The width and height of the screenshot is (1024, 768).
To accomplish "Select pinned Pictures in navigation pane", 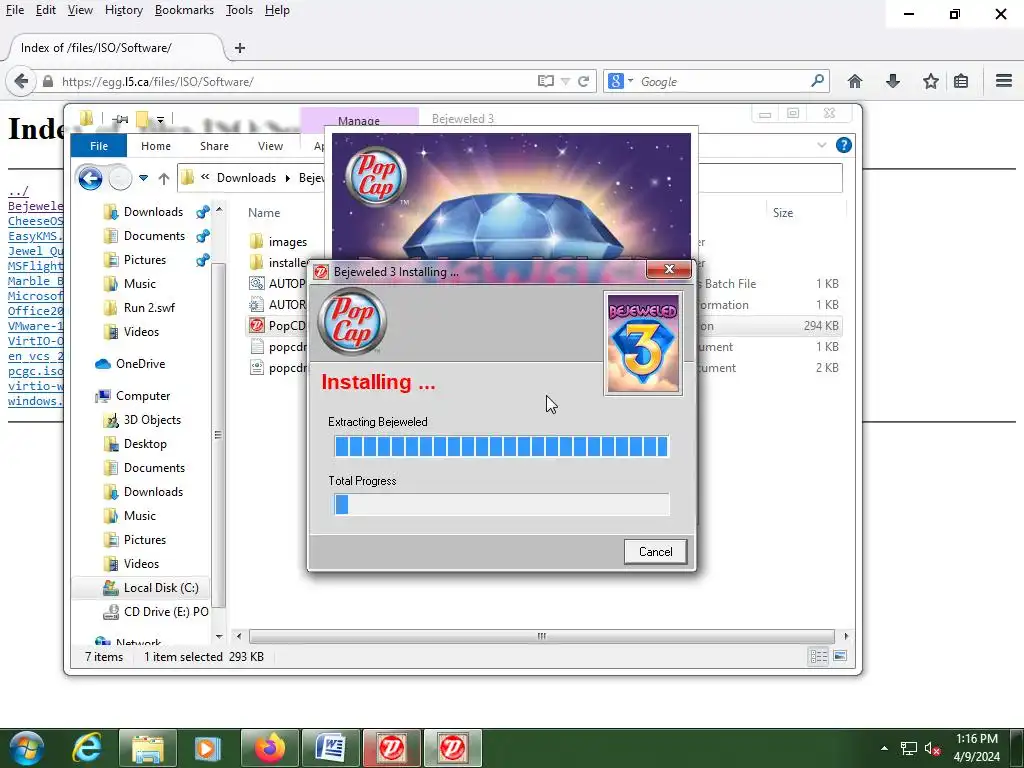I will [x=144, y=260].
